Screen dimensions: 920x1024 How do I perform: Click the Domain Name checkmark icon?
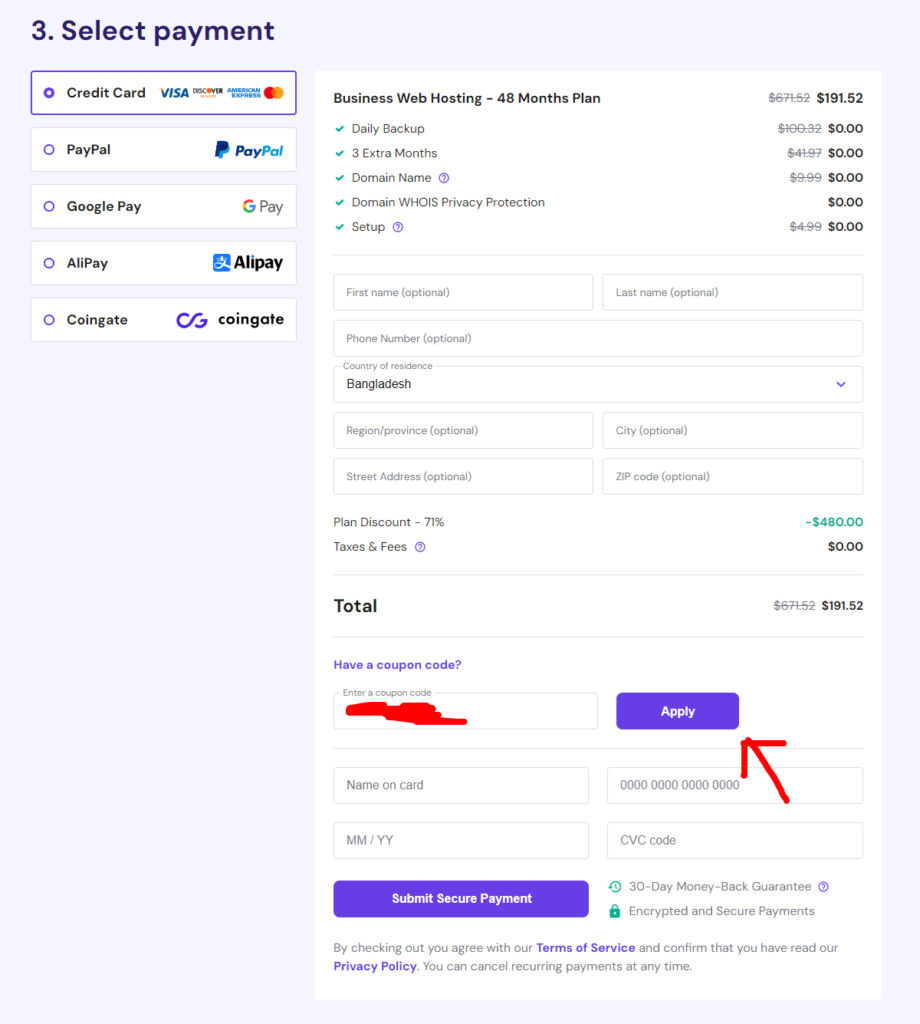pyautogui.click(x=340, y=178)
